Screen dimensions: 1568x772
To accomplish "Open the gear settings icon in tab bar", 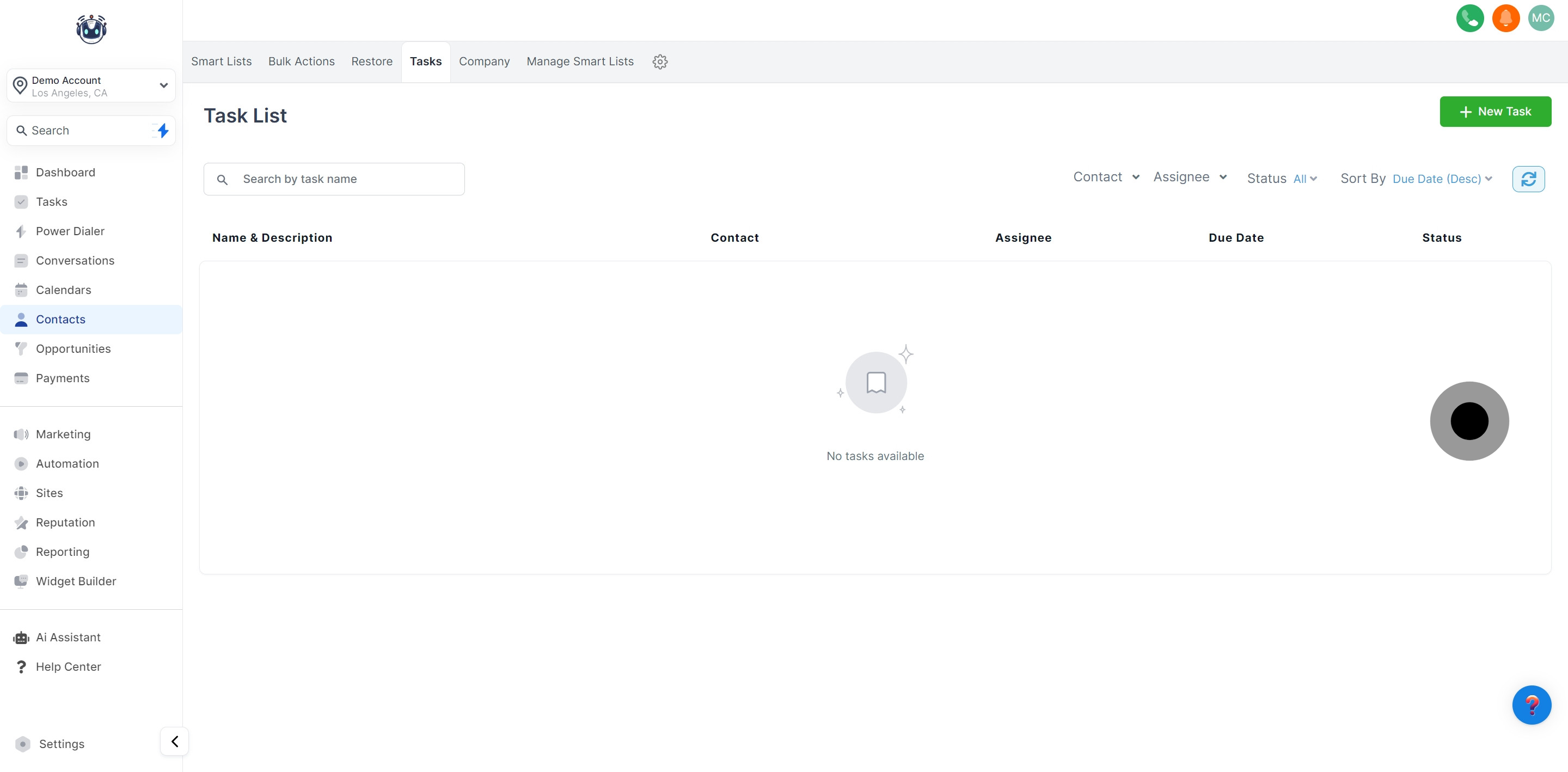I will tap(660, 62).
